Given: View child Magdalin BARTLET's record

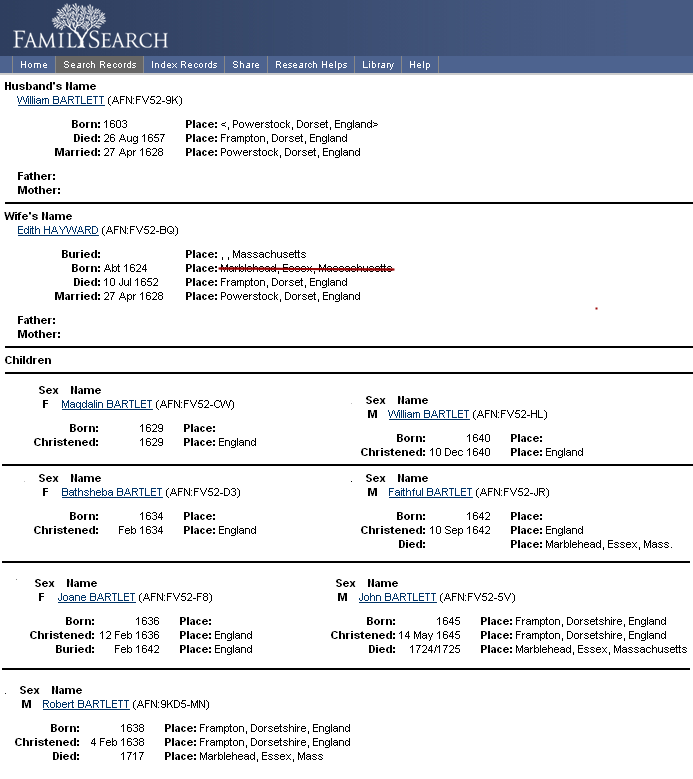Looking at the screenshot, I should pos(106,404).
